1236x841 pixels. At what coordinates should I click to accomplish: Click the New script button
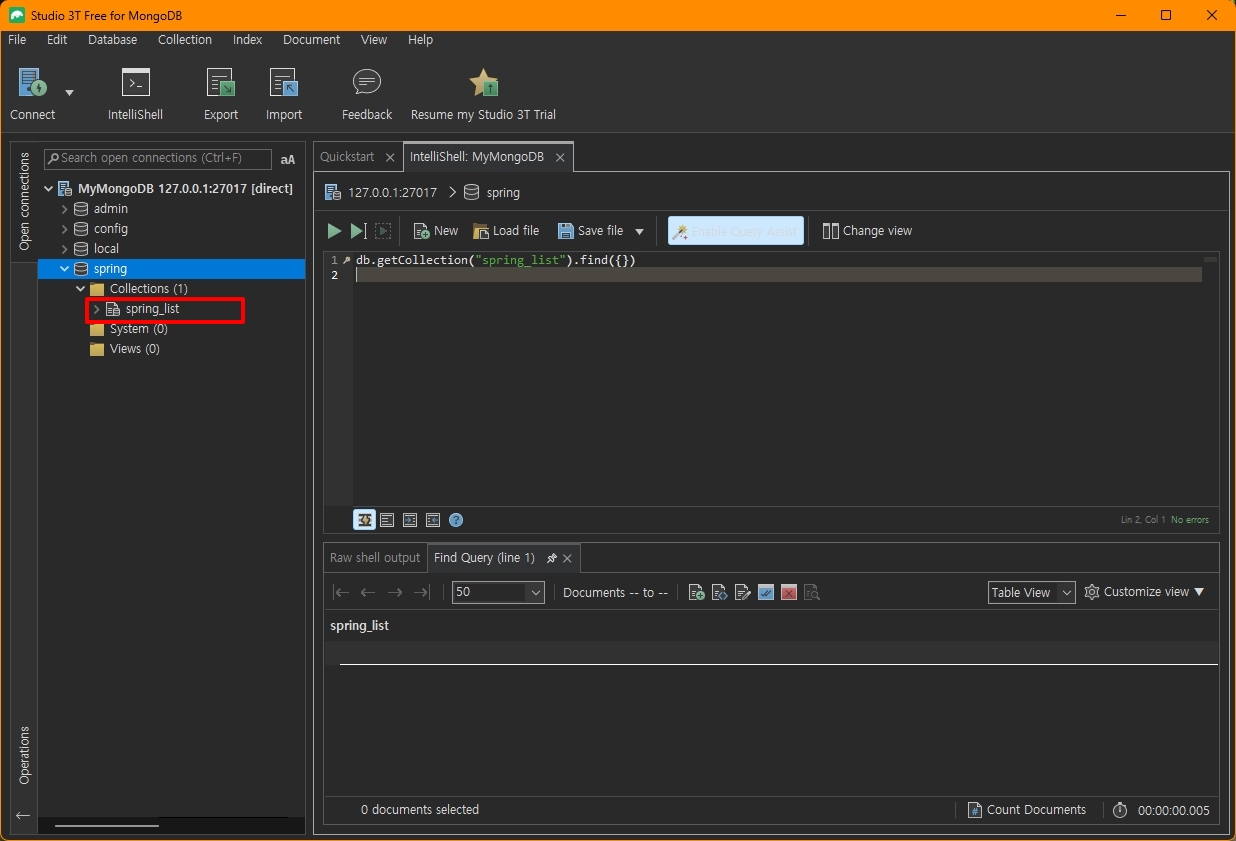coord(436,231)
